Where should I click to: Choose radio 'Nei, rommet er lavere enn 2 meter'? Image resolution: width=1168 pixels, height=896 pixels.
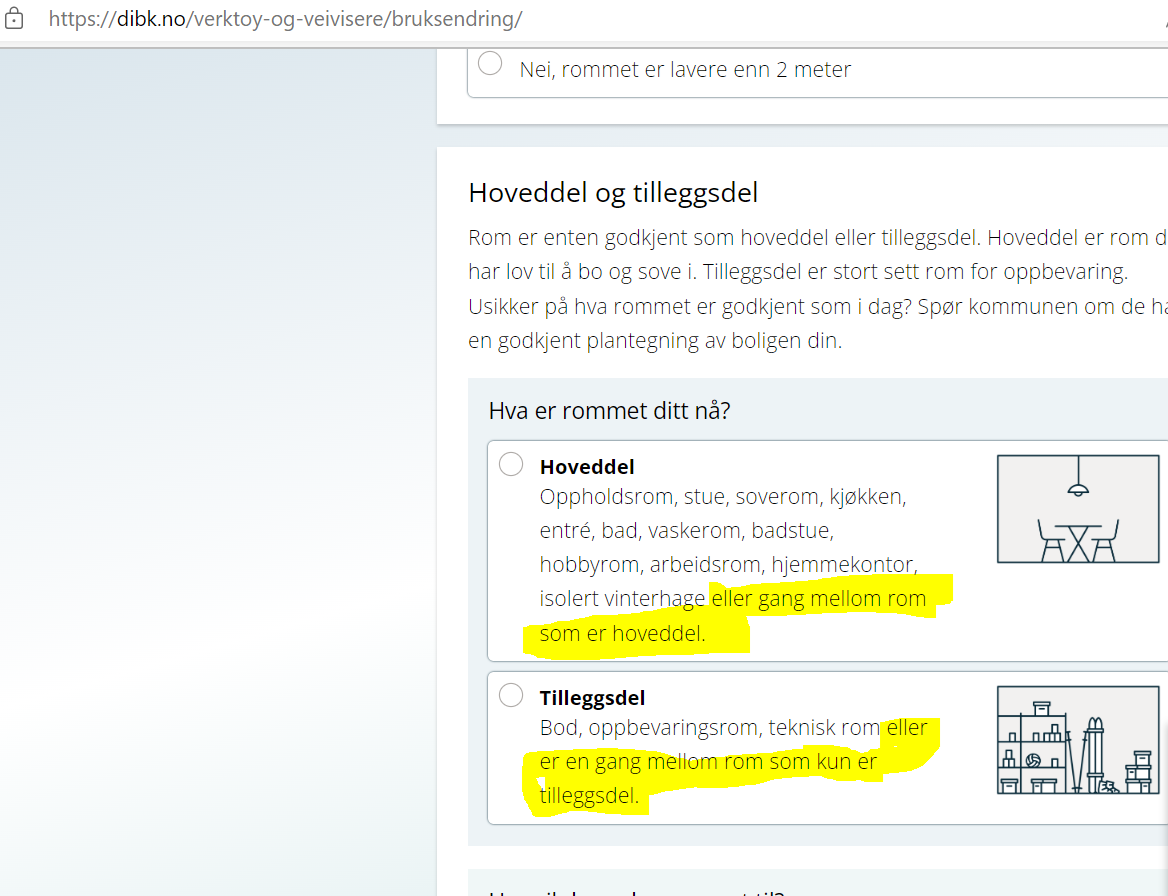tap(490, 63)
